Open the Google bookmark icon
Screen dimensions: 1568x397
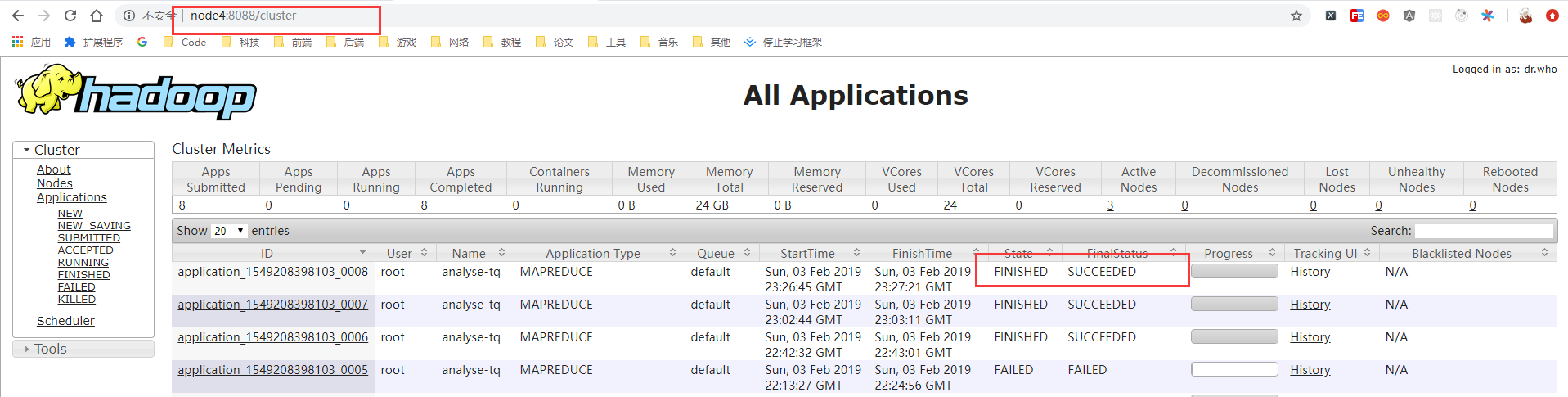pyautogui.click(x=142, y=42)
